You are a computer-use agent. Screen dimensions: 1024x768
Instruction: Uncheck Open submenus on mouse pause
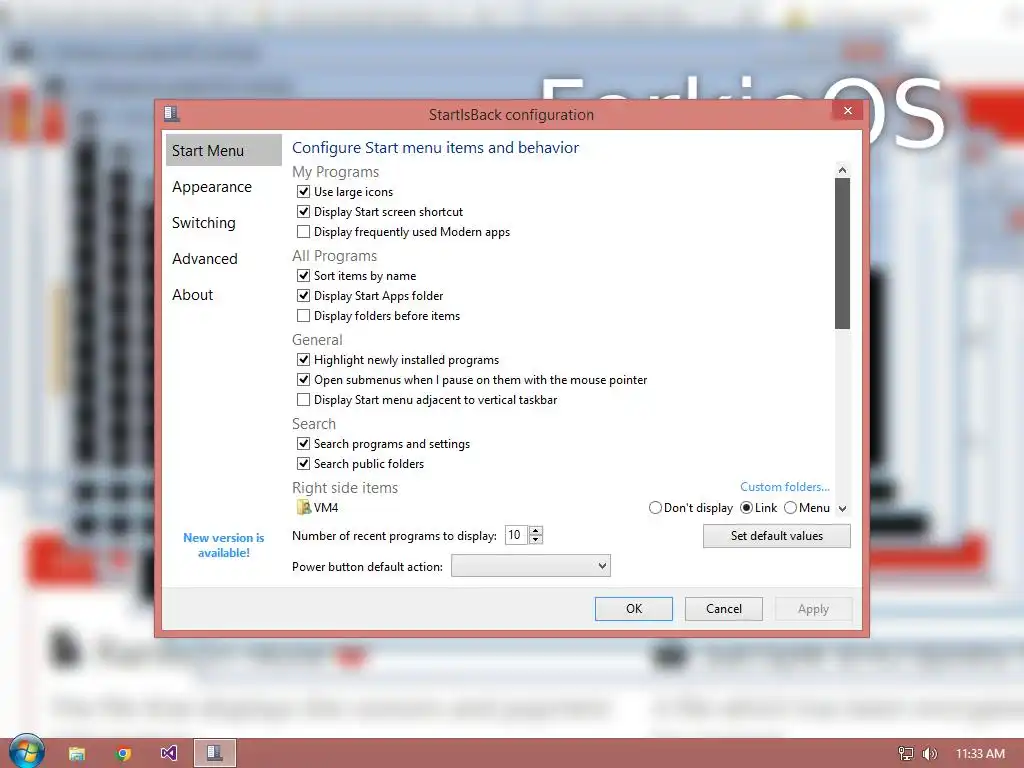point(303,380)
